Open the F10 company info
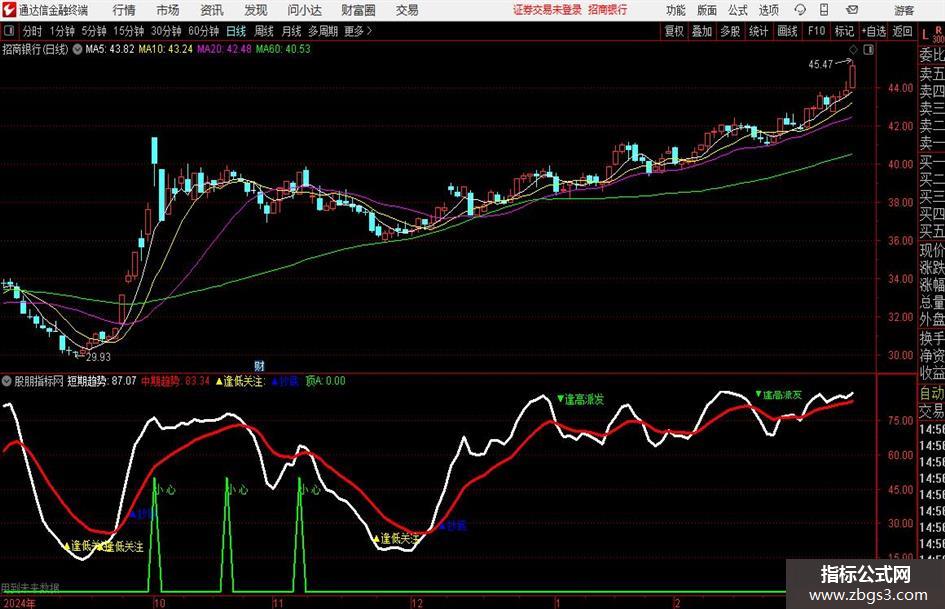The height and width of the screenshot is (609, 945). [817, 31]
